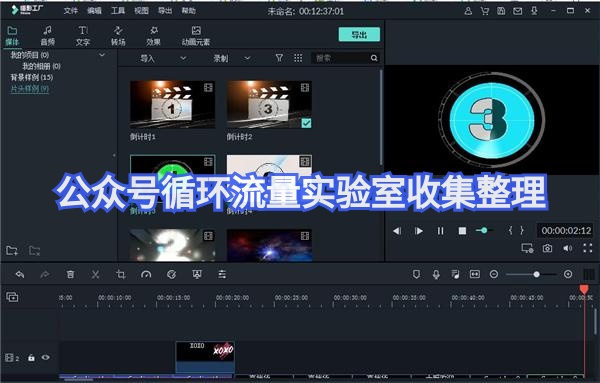The image size is (600, 383).
Task: Select 背景样例 (15) in the tree
Action: pyautogui.click(x=31, y=77)
